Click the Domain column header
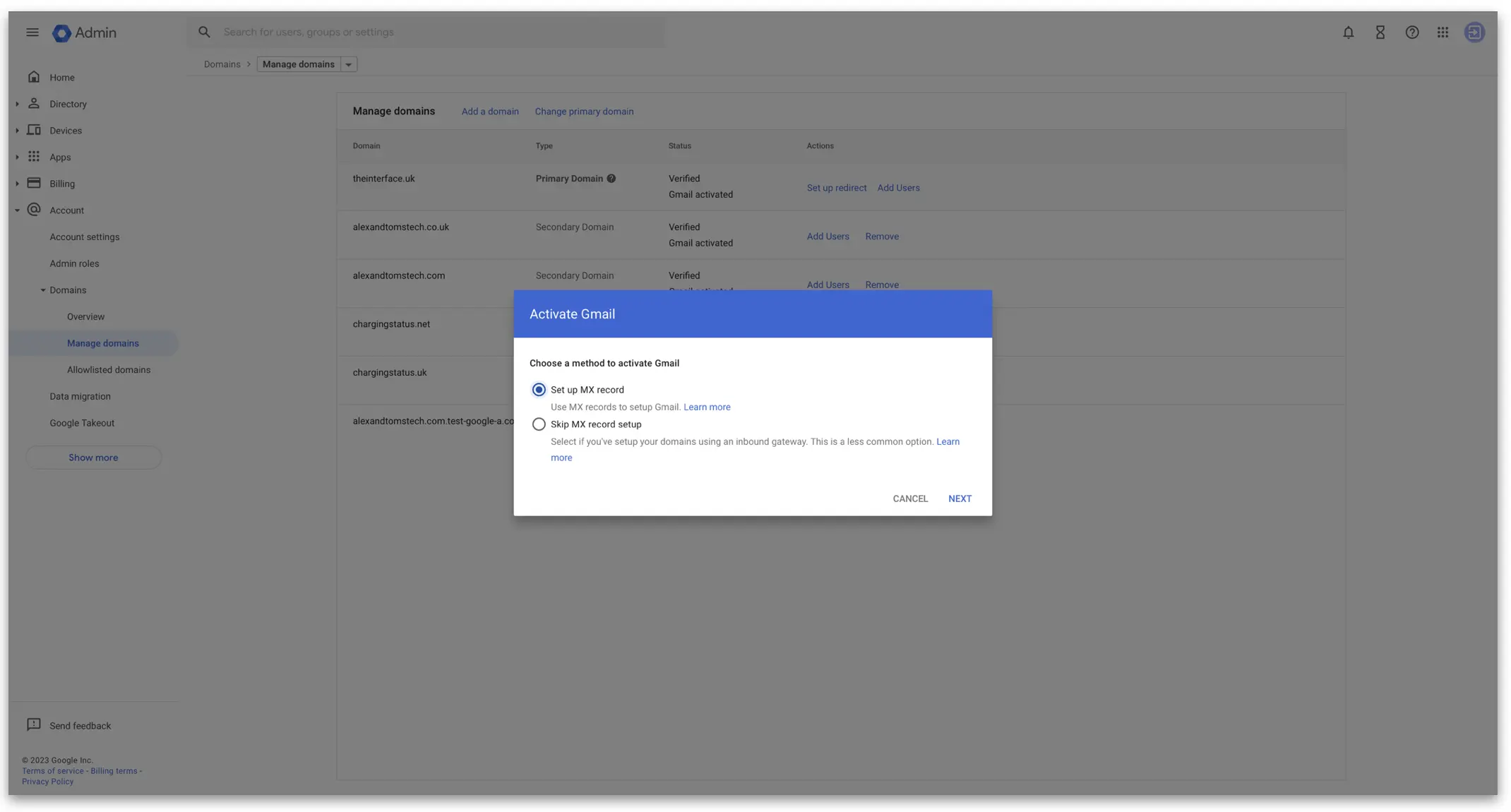Image resolution: width=1511 pixels, height=812 pixels. click(366, 146)
